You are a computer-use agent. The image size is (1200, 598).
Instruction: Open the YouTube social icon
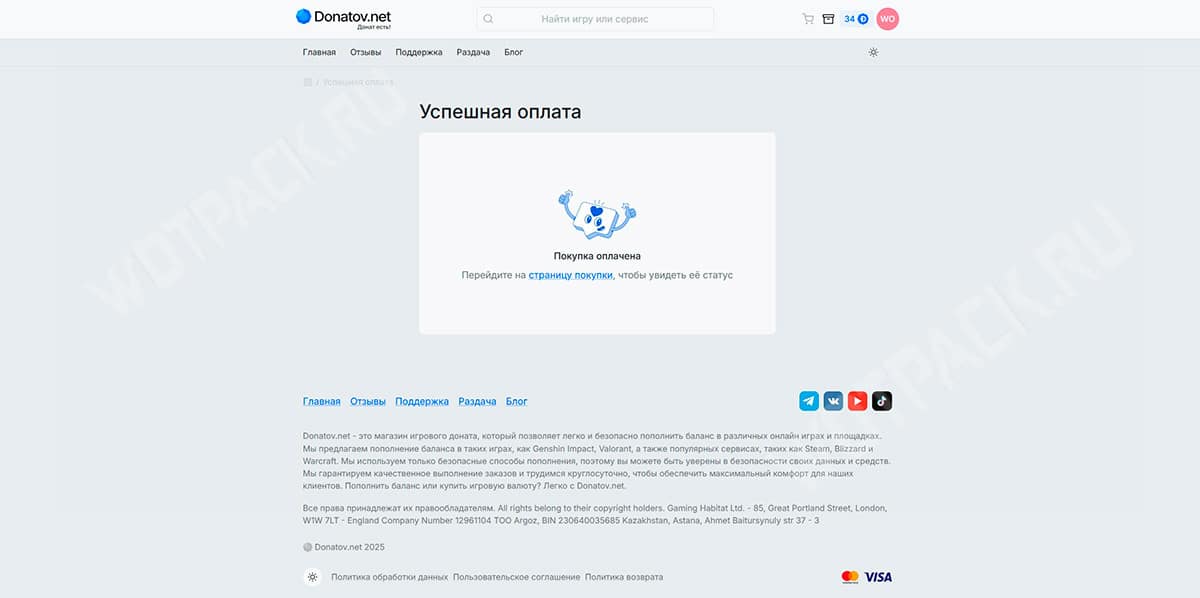click(857, 401)
